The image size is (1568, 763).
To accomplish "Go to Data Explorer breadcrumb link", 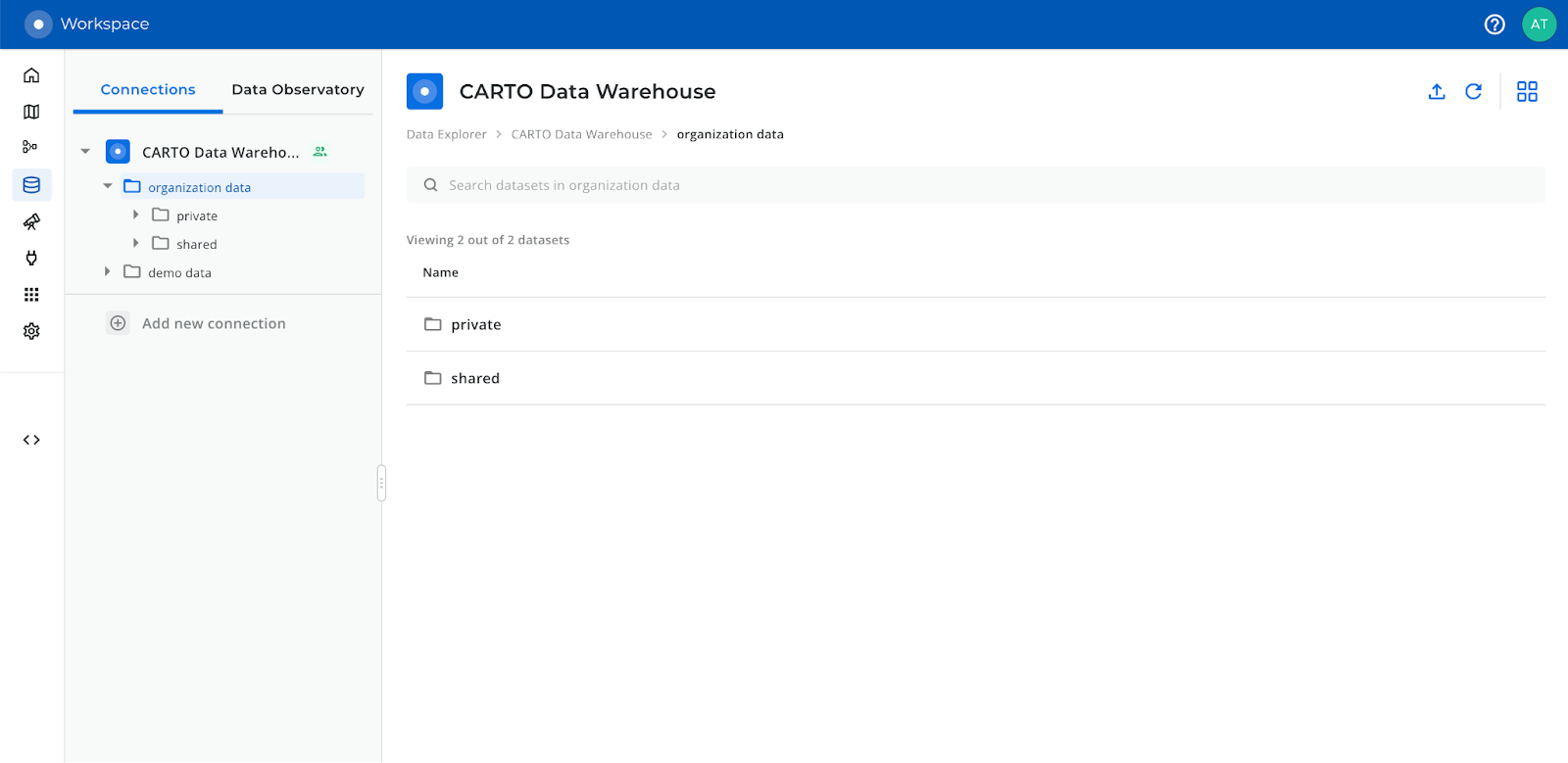I will (x=446, y=134).
